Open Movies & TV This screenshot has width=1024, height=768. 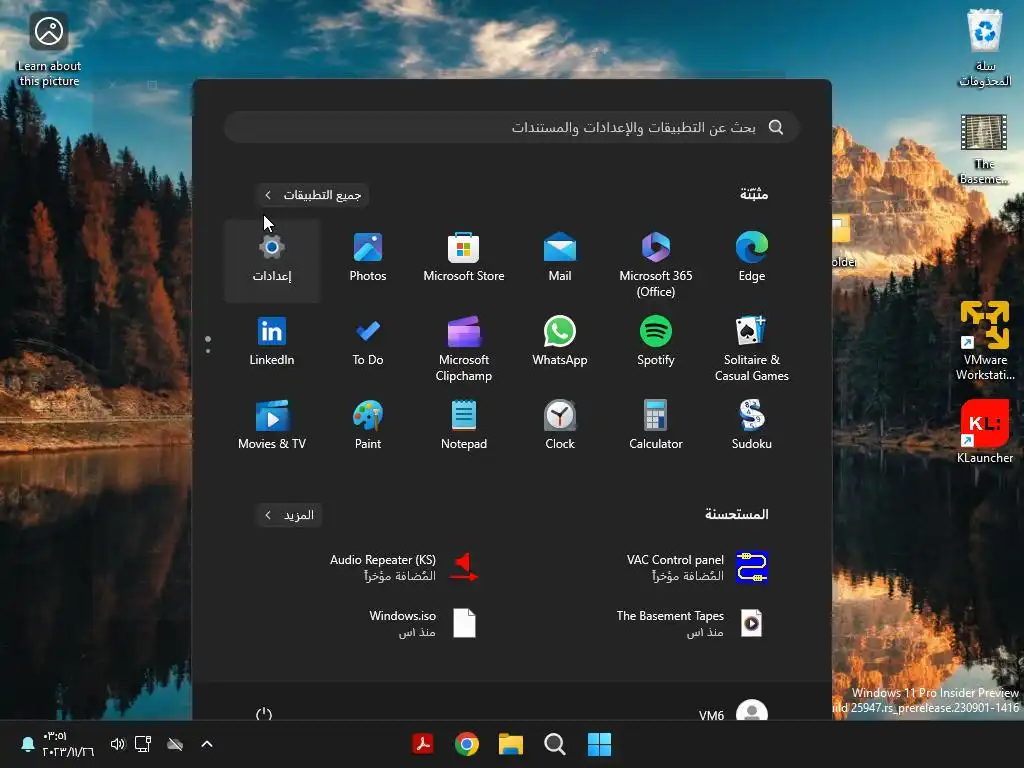tap(272, 427)
